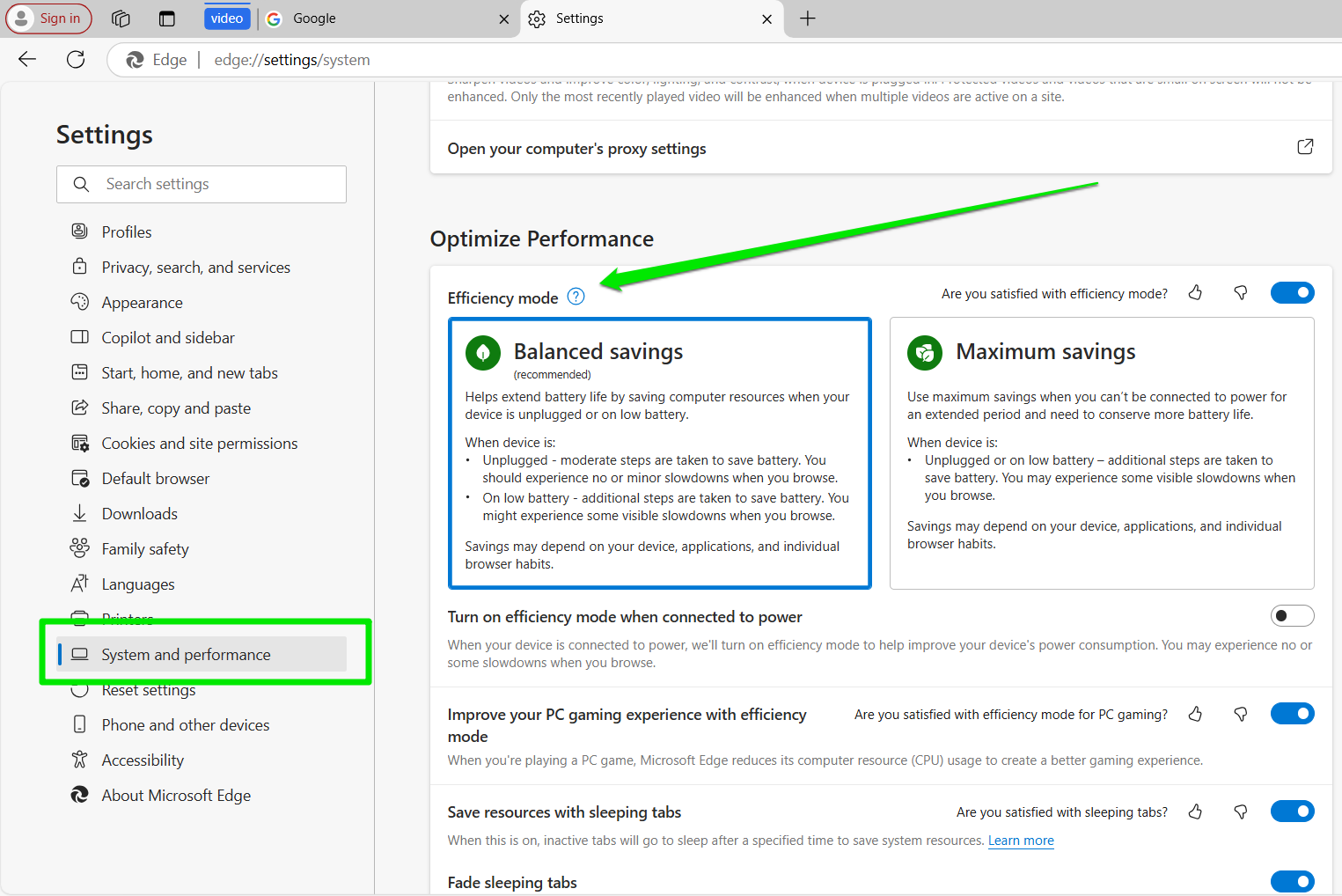Thumbs up for efficiency mode for PC gaming
The height and width of the screenshot is (896, 1342).
point(1195,714)
